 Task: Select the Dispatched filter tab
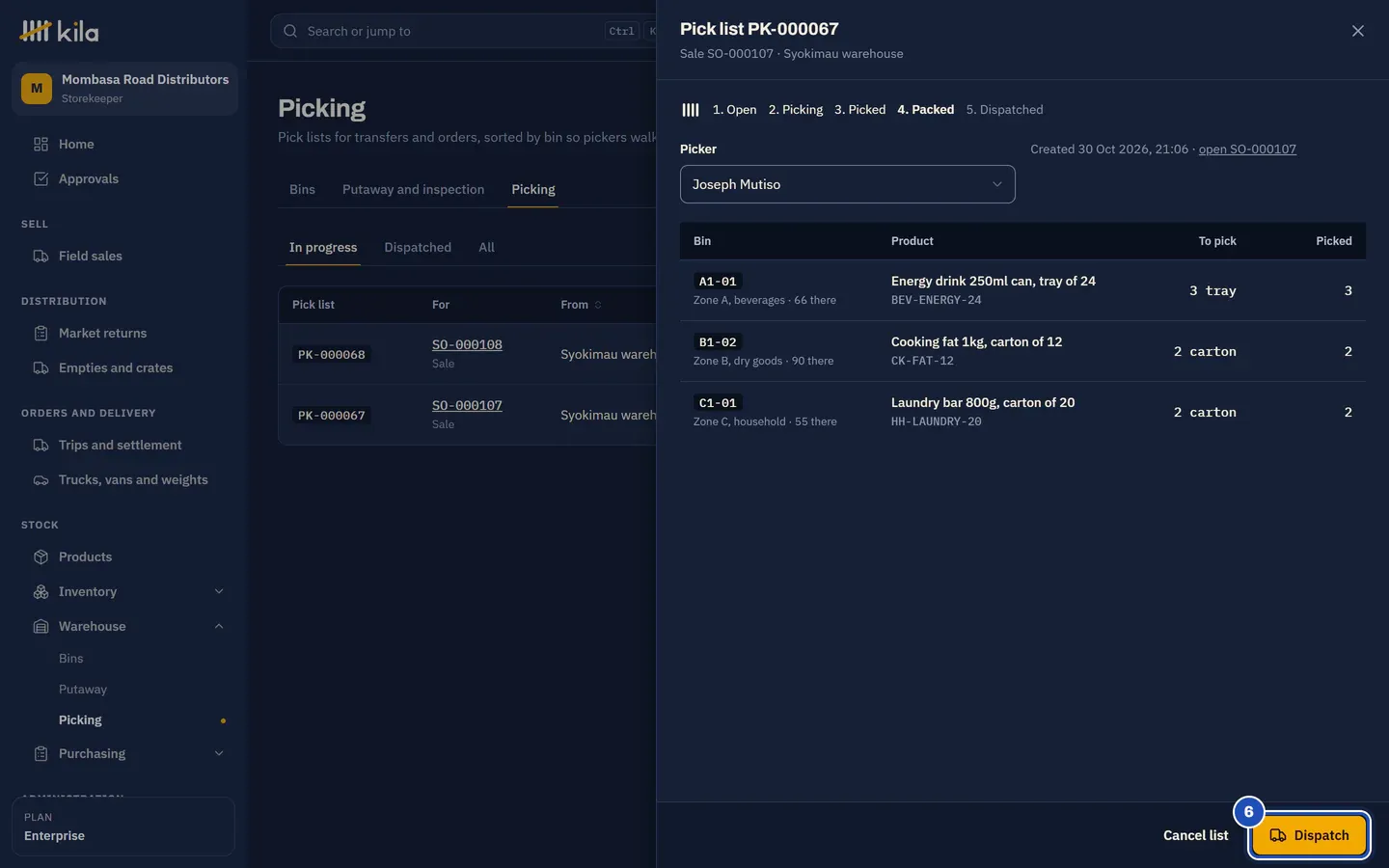(x=418, y=248)
